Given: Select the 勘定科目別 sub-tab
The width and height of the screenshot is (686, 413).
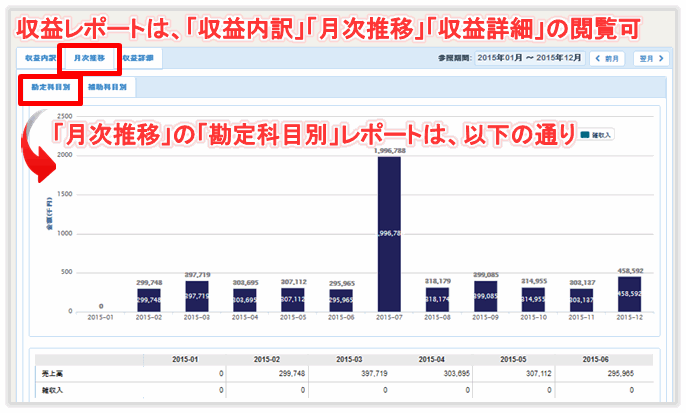Looking at the screenshot, I should [x=48, y=88].
